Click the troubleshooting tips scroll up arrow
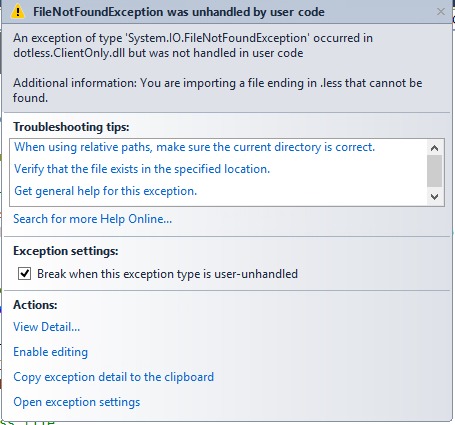455x425 pixels. point(434,148)
